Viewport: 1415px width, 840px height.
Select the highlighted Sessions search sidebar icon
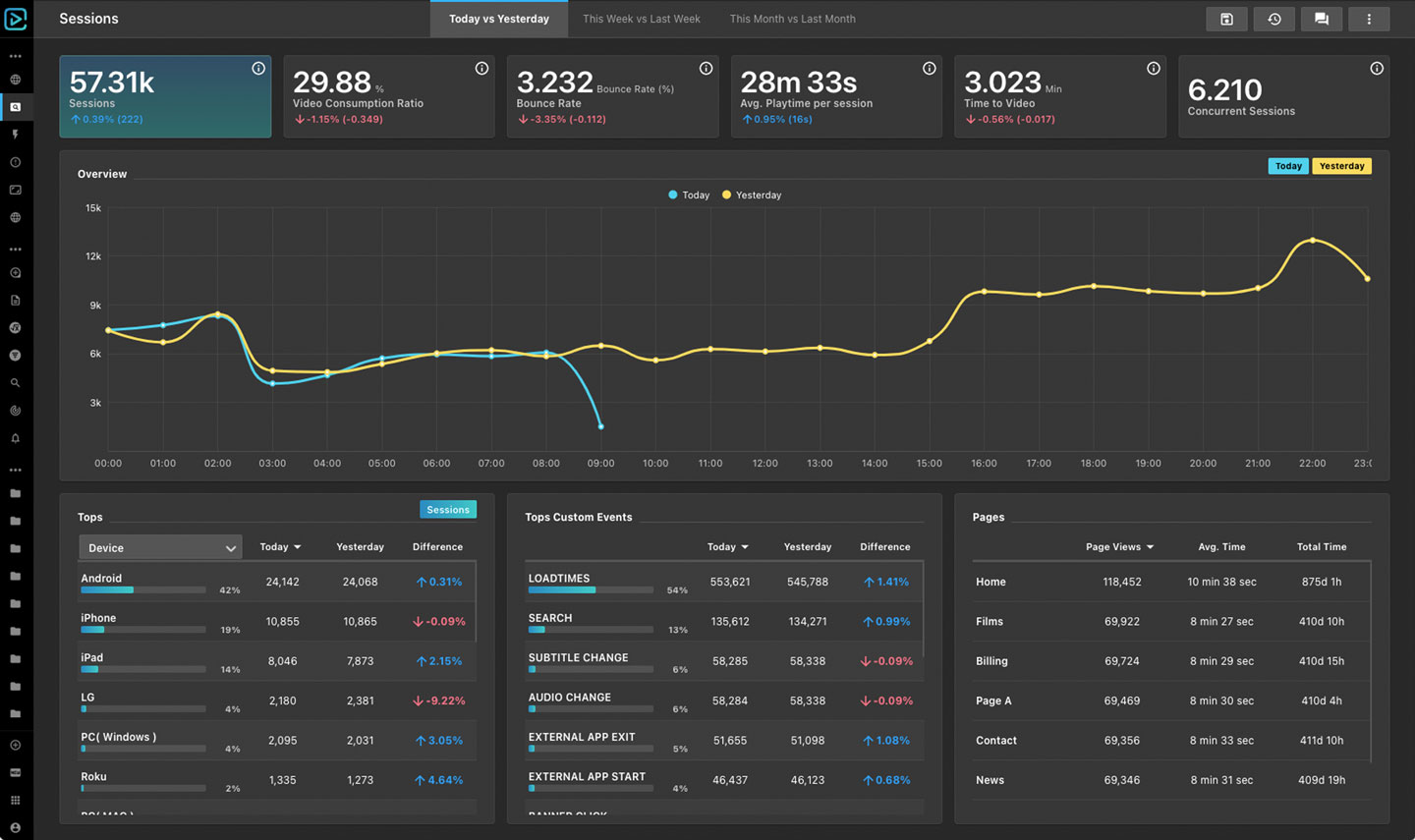tap(16, 107)
